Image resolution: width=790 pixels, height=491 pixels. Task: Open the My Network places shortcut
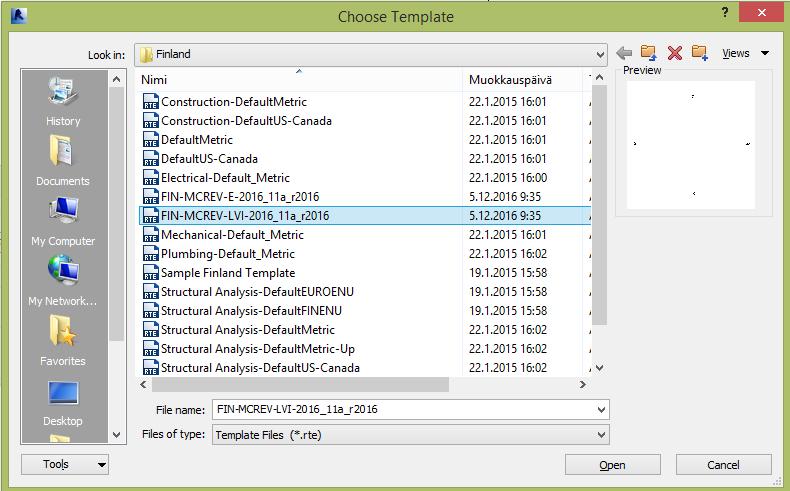[x=63, y=281]
